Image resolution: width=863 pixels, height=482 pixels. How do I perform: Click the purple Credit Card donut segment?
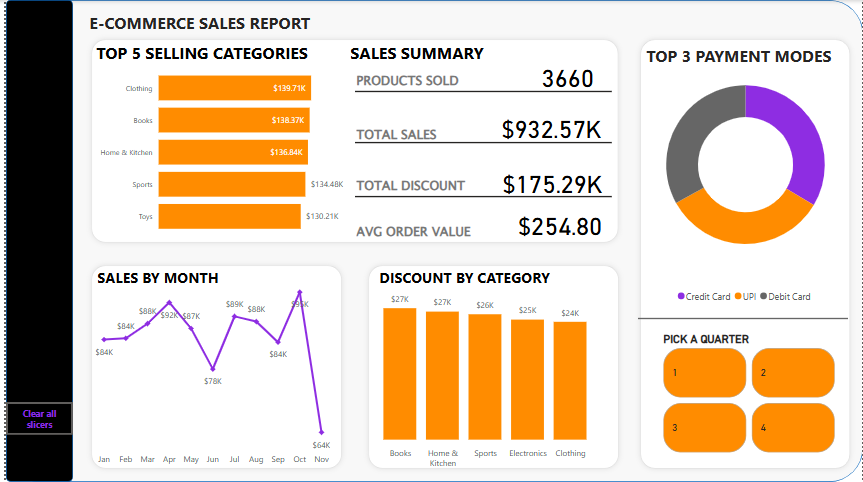(x=796, y=138)
